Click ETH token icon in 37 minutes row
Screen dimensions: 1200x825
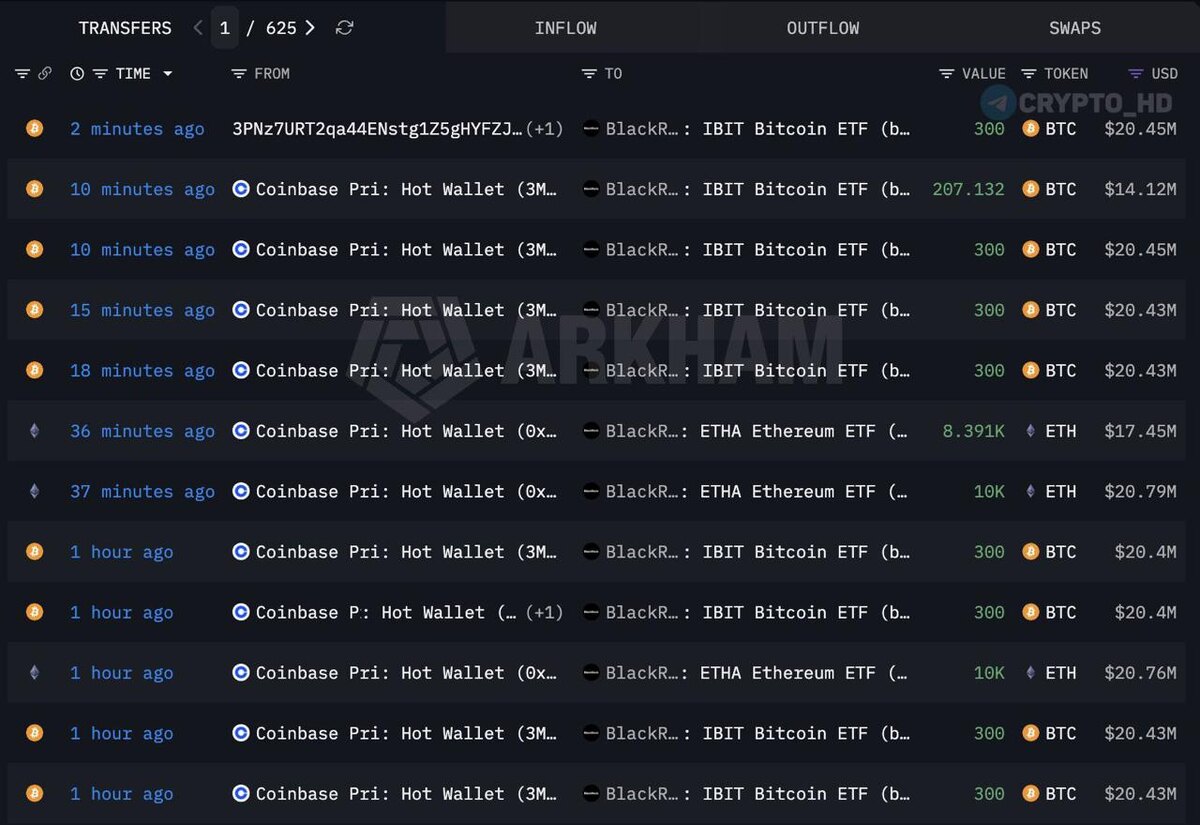point(1031,491)
